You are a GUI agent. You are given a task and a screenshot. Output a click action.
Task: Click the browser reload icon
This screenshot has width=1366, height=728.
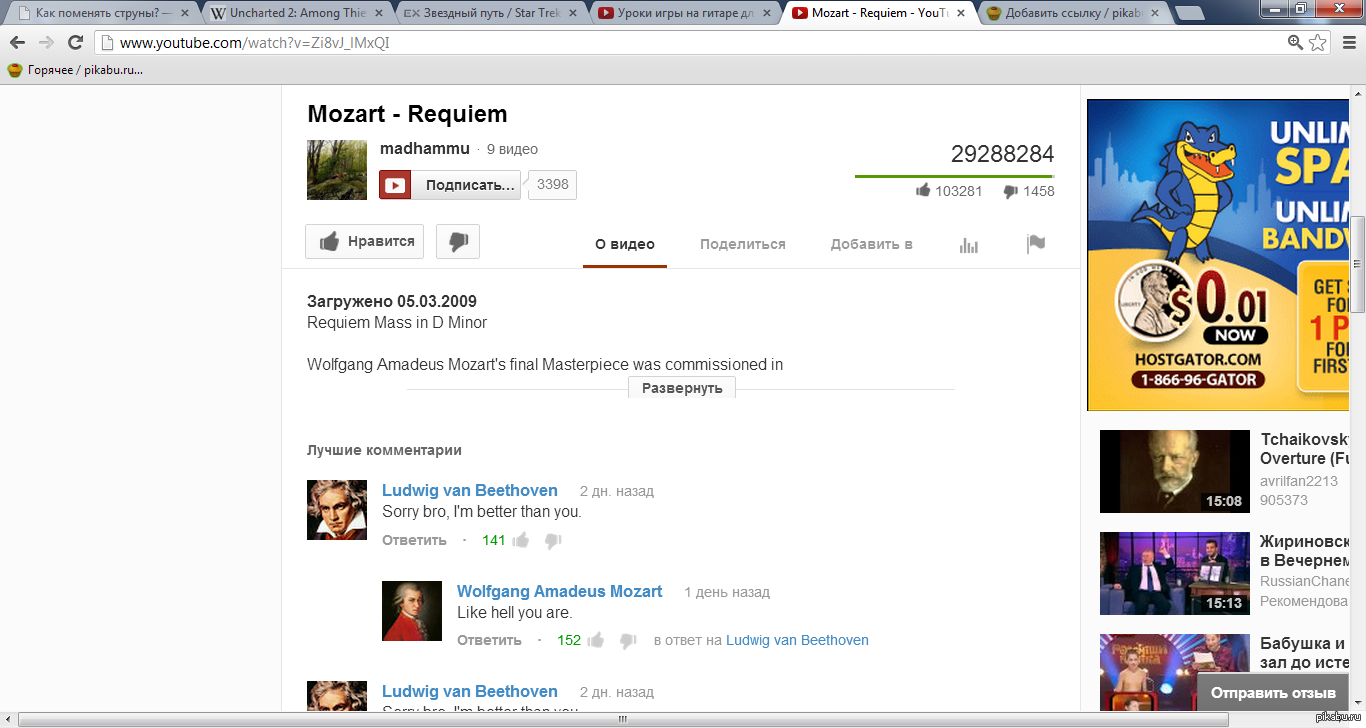[75, 43]
